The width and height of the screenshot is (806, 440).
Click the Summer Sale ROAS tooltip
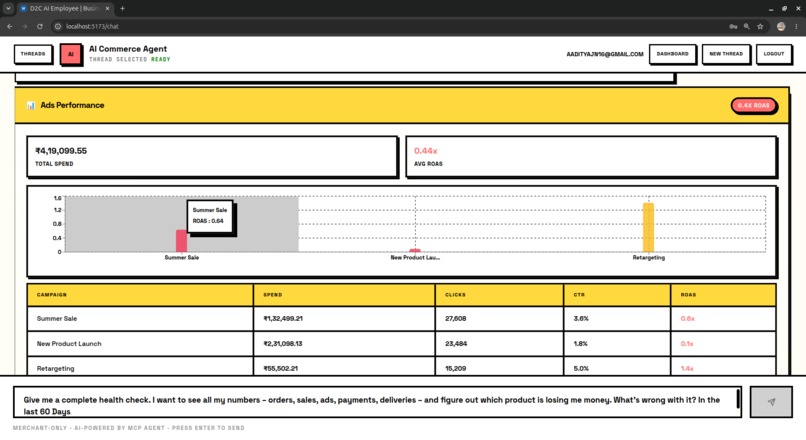click(x=210, y=216)
